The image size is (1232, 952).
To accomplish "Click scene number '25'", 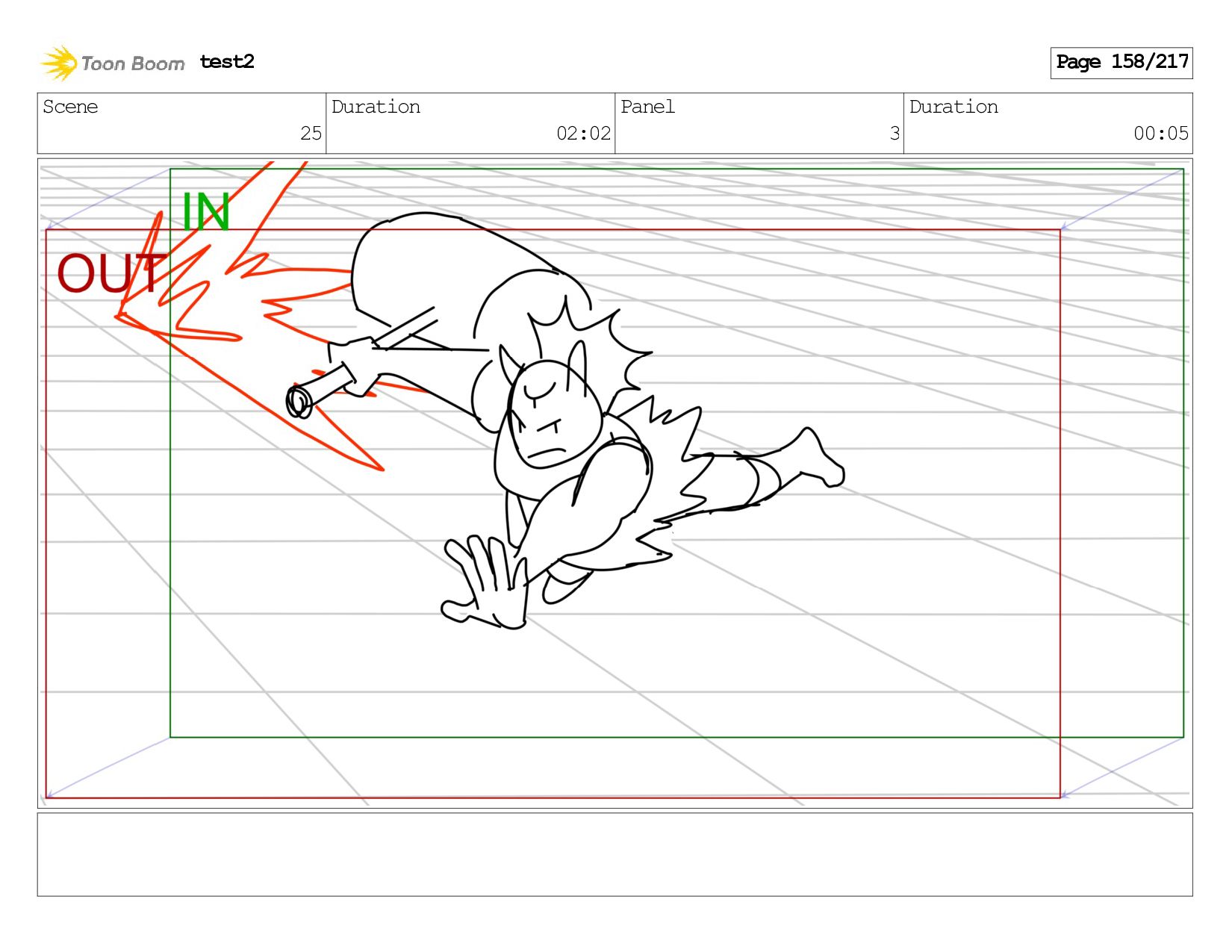I will tap(311, 134).
